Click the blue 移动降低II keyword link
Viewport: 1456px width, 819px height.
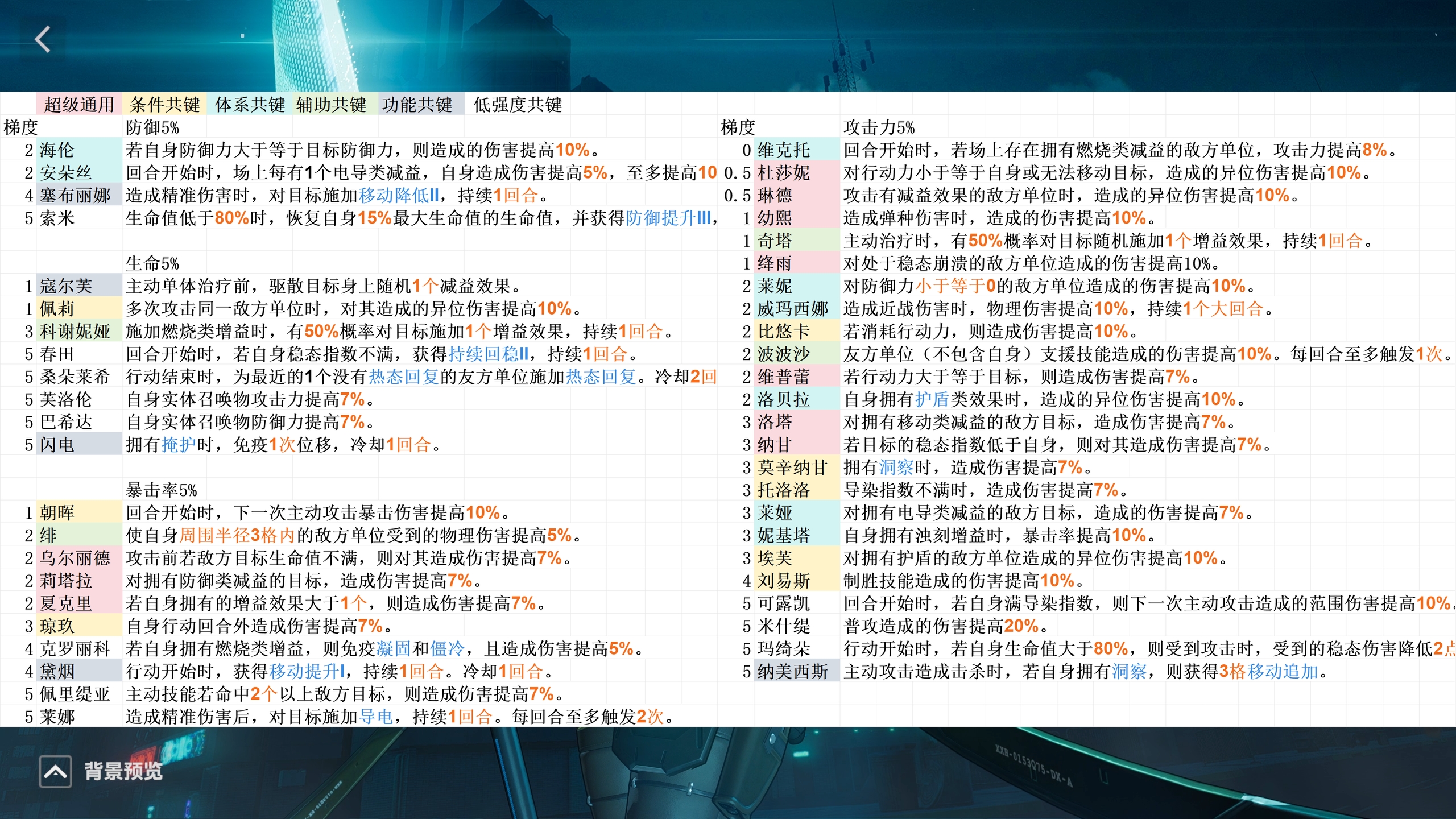point(399,196)
